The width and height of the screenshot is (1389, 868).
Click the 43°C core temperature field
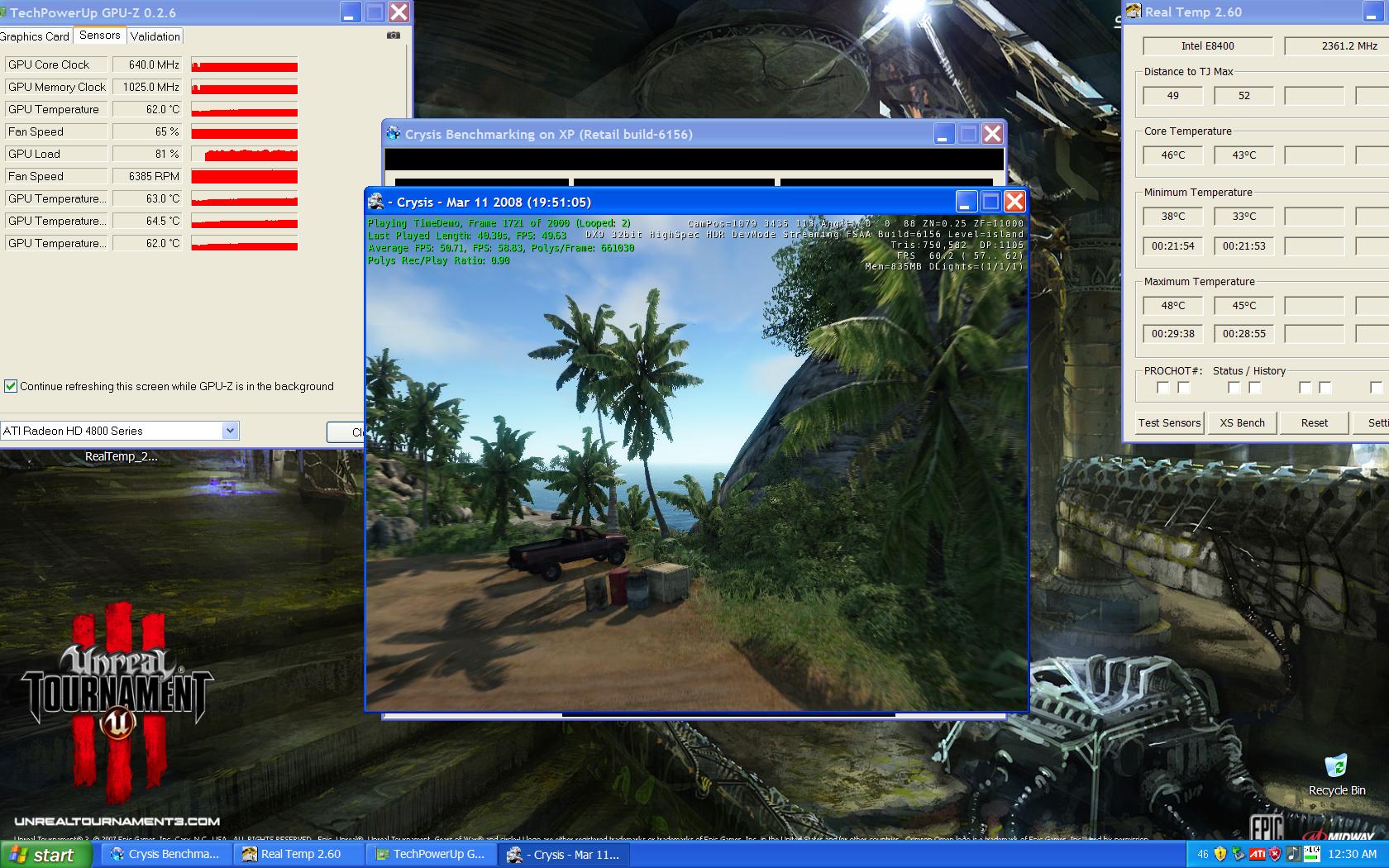point(1243,155)
